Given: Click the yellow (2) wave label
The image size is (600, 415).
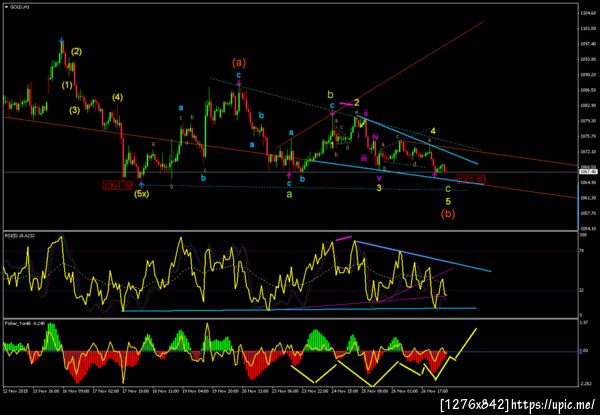Looking at the screenshot, I should tap(76, 52).
